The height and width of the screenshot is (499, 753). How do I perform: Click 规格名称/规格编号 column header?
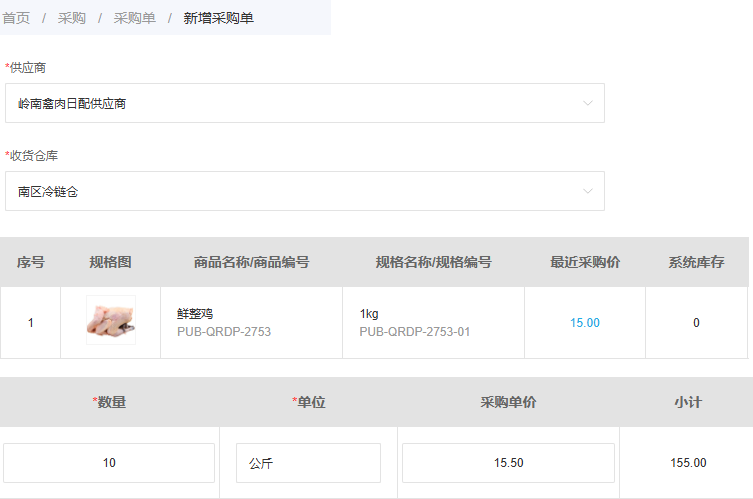click(434, 262)
